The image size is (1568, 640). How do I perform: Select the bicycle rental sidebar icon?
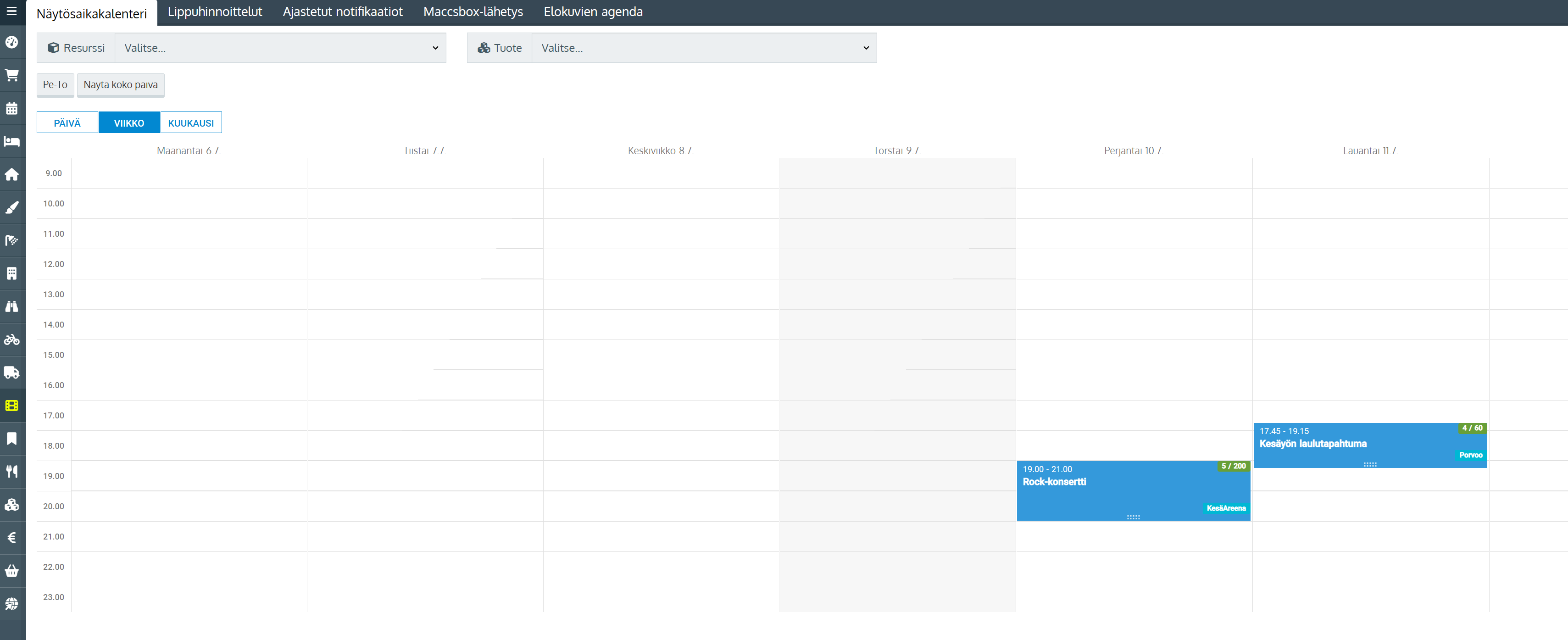11,339
